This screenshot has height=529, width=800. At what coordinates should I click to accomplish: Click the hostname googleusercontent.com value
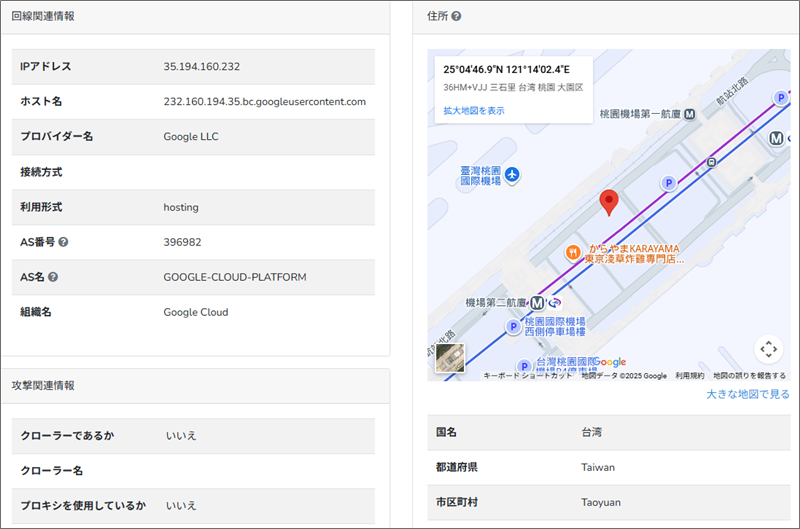(264, 102)
